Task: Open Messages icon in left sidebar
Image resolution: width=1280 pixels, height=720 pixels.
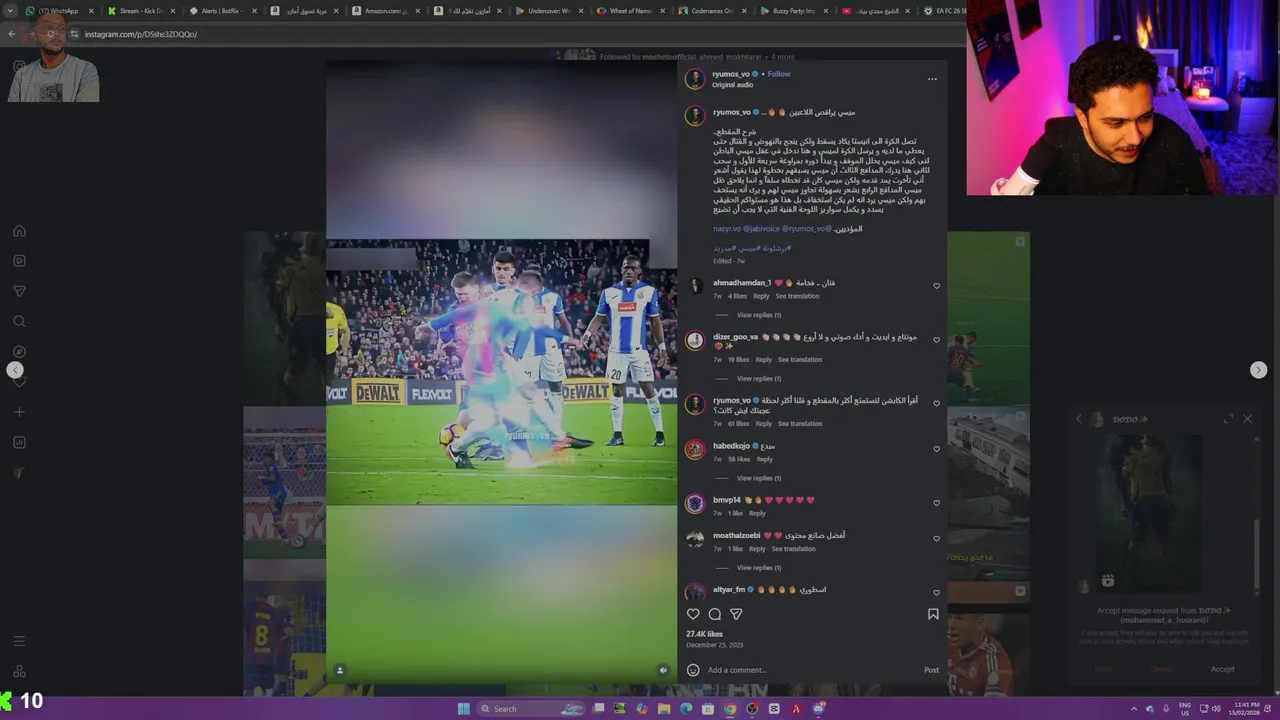Action: 19,291
